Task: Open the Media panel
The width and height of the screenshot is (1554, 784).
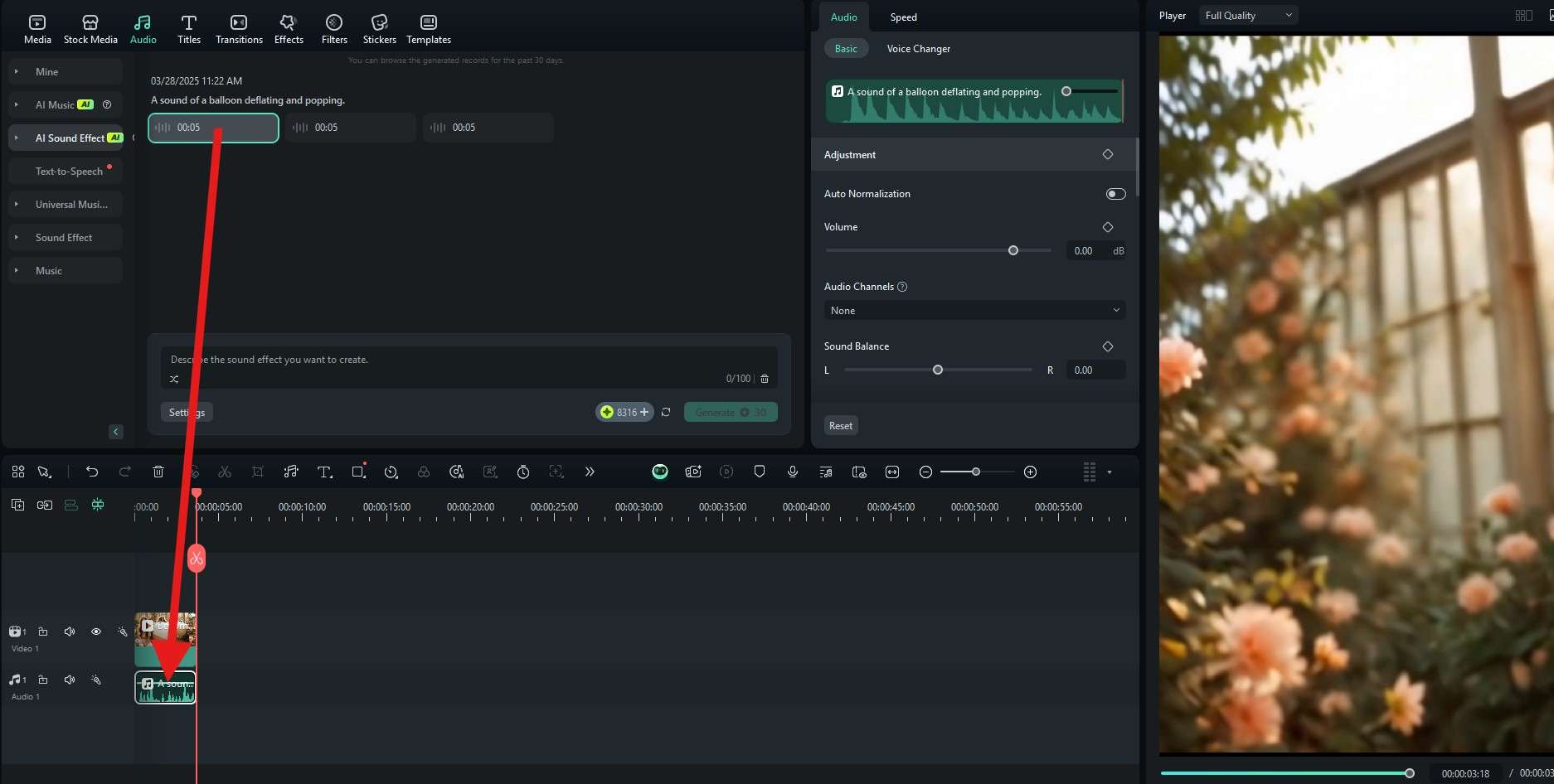Action: pos(37,29)
